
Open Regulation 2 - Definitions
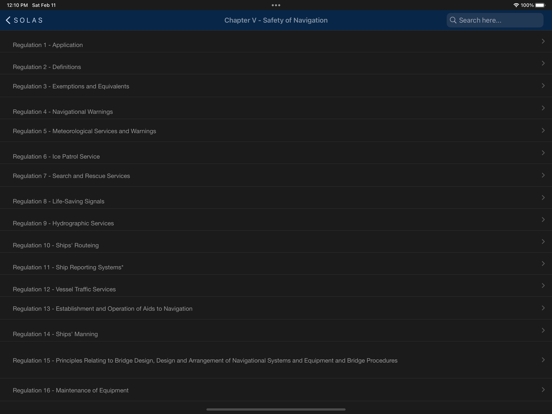click(276, 63)
